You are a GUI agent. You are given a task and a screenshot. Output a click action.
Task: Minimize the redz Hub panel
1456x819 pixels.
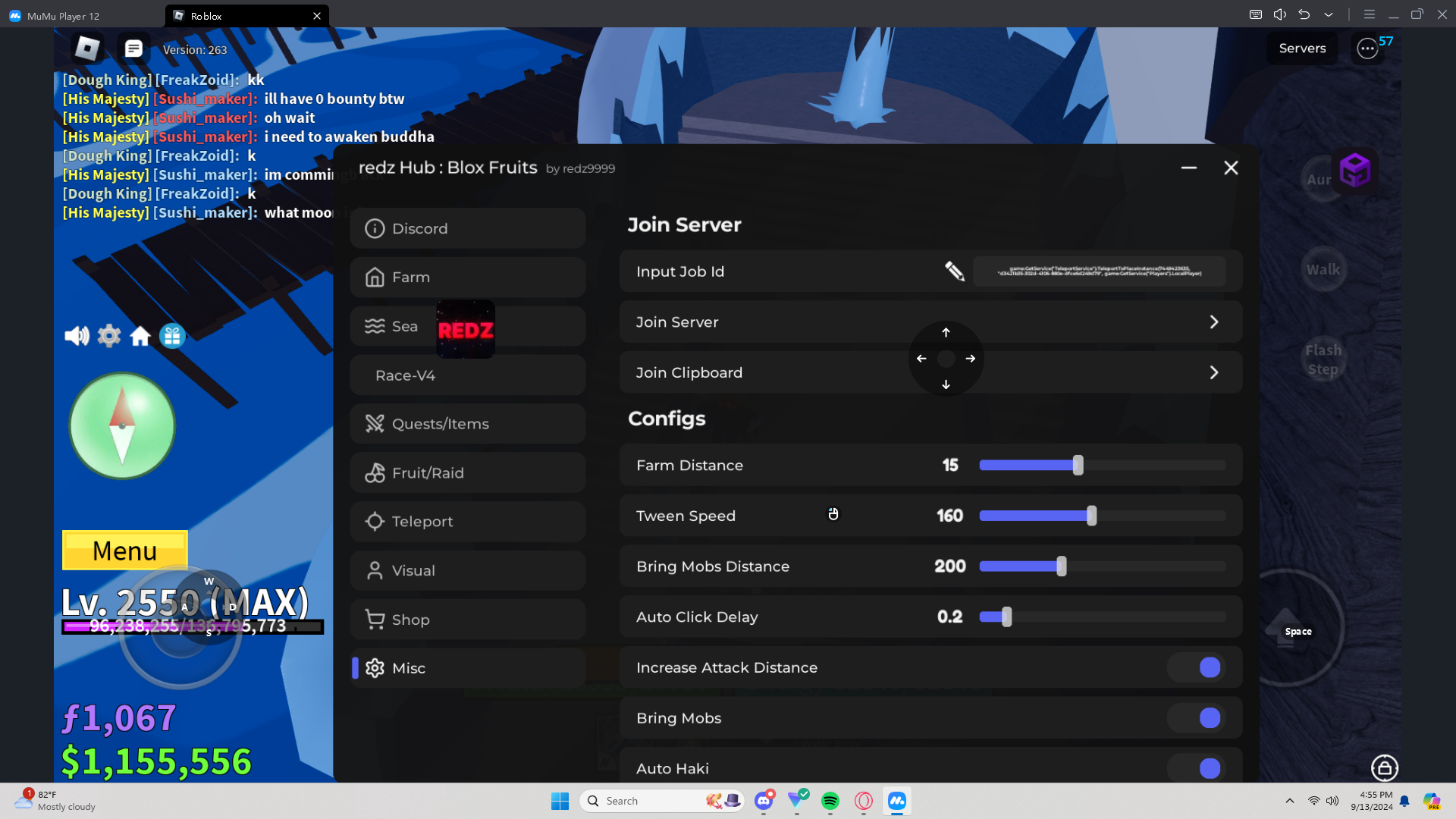1188,168
